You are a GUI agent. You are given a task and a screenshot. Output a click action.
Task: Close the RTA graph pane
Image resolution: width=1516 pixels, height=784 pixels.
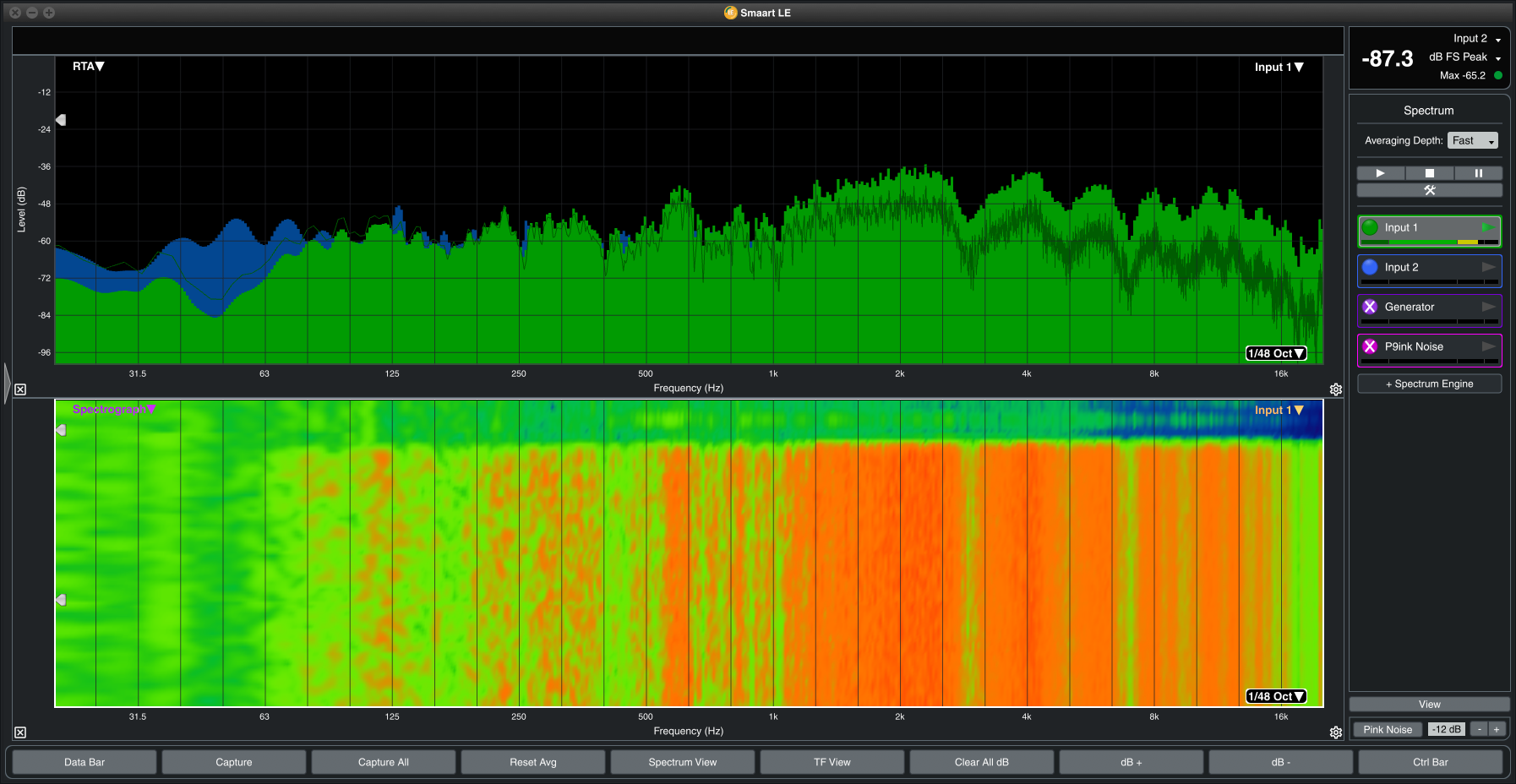coord(20,389)
